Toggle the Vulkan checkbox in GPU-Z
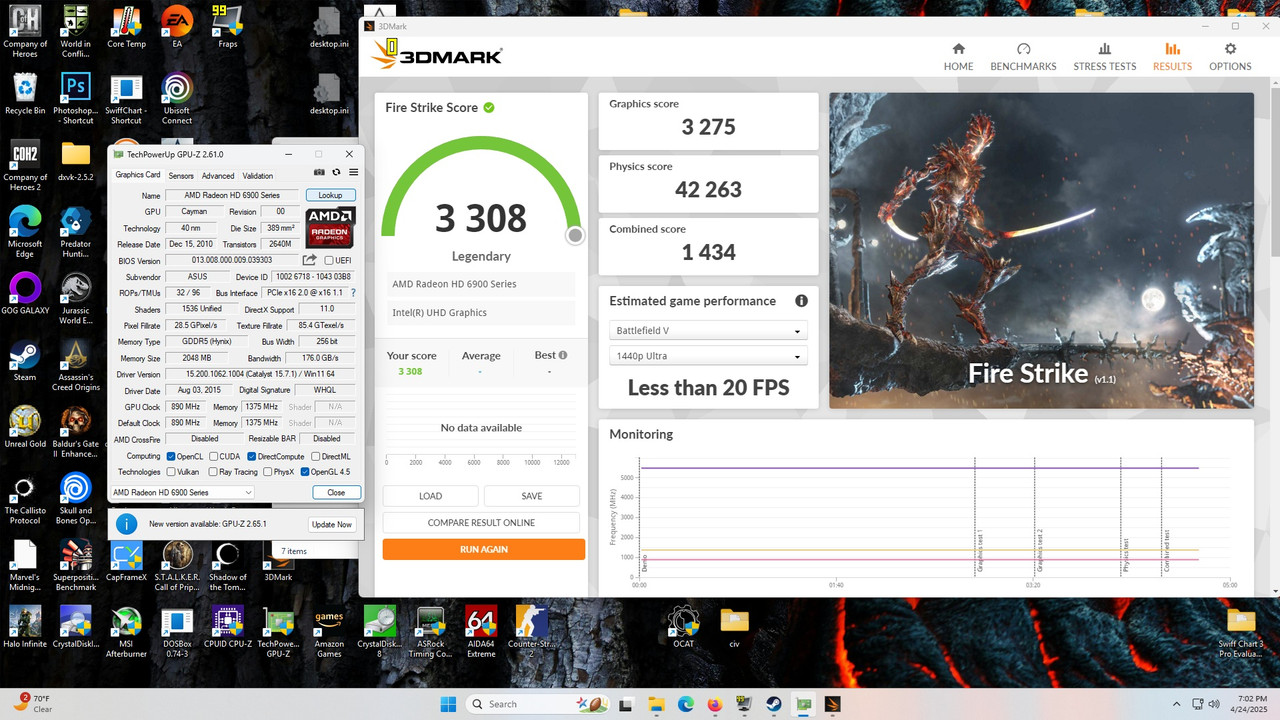Image resolution: width=1280 pixels, height=720 pixels. 169,472
